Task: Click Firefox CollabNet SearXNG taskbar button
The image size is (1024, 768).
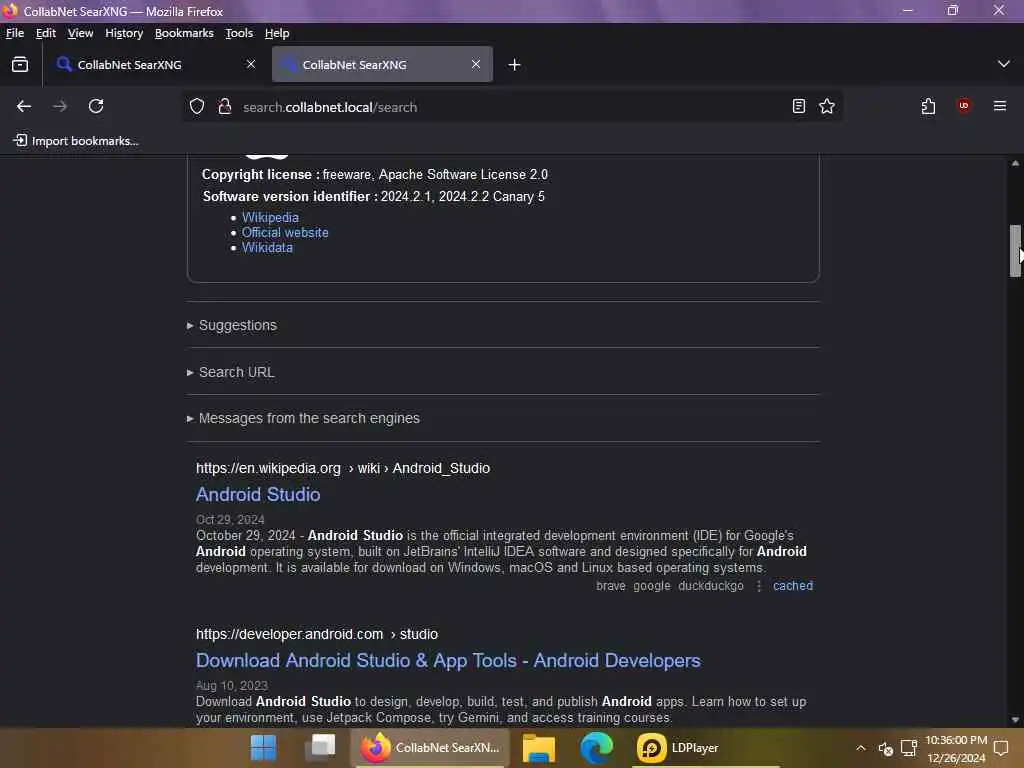Action: 430,748
